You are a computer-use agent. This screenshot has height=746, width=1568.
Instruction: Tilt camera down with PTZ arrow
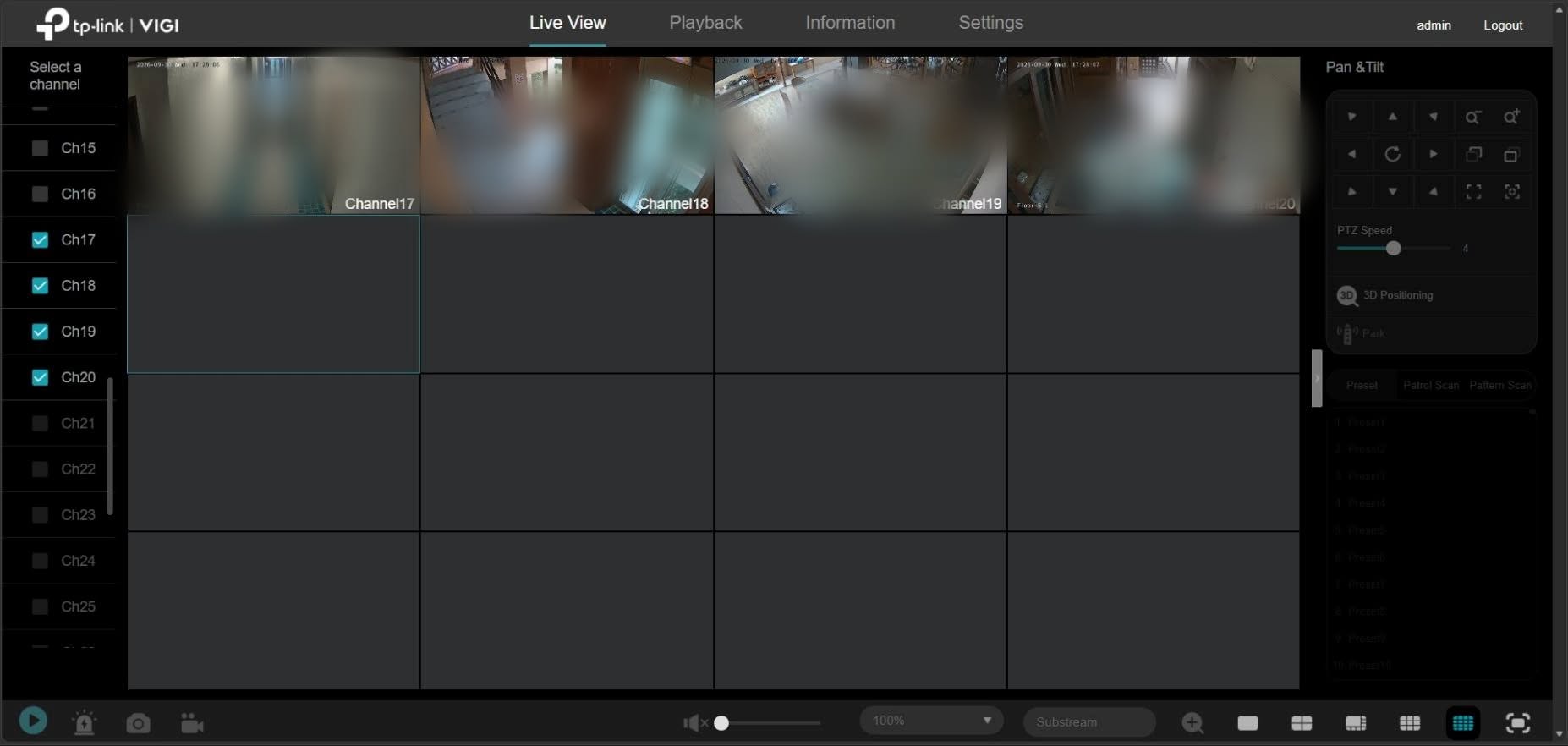(x=1392, y=192)
